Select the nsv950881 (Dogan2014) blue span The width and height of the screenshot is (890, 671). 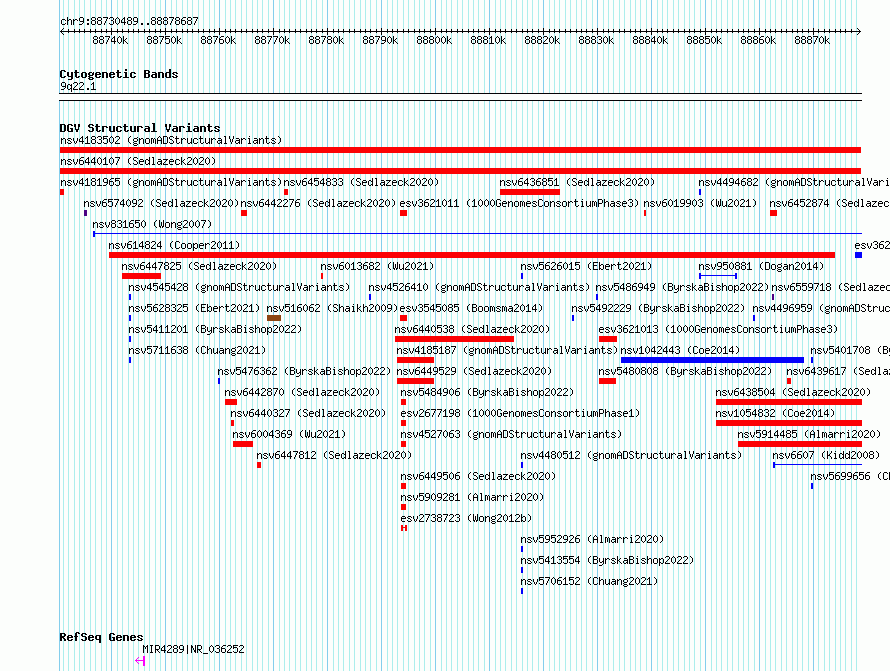click(718, 276)
